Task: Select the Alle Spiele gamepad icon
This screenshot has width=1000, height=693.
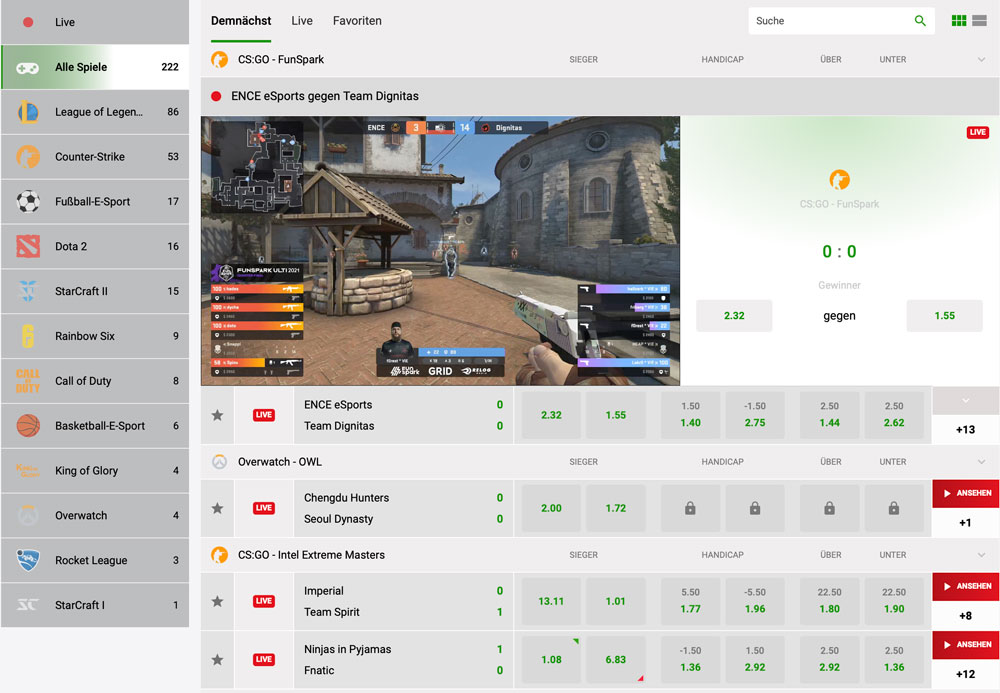Action: click(x=27, y=68)
